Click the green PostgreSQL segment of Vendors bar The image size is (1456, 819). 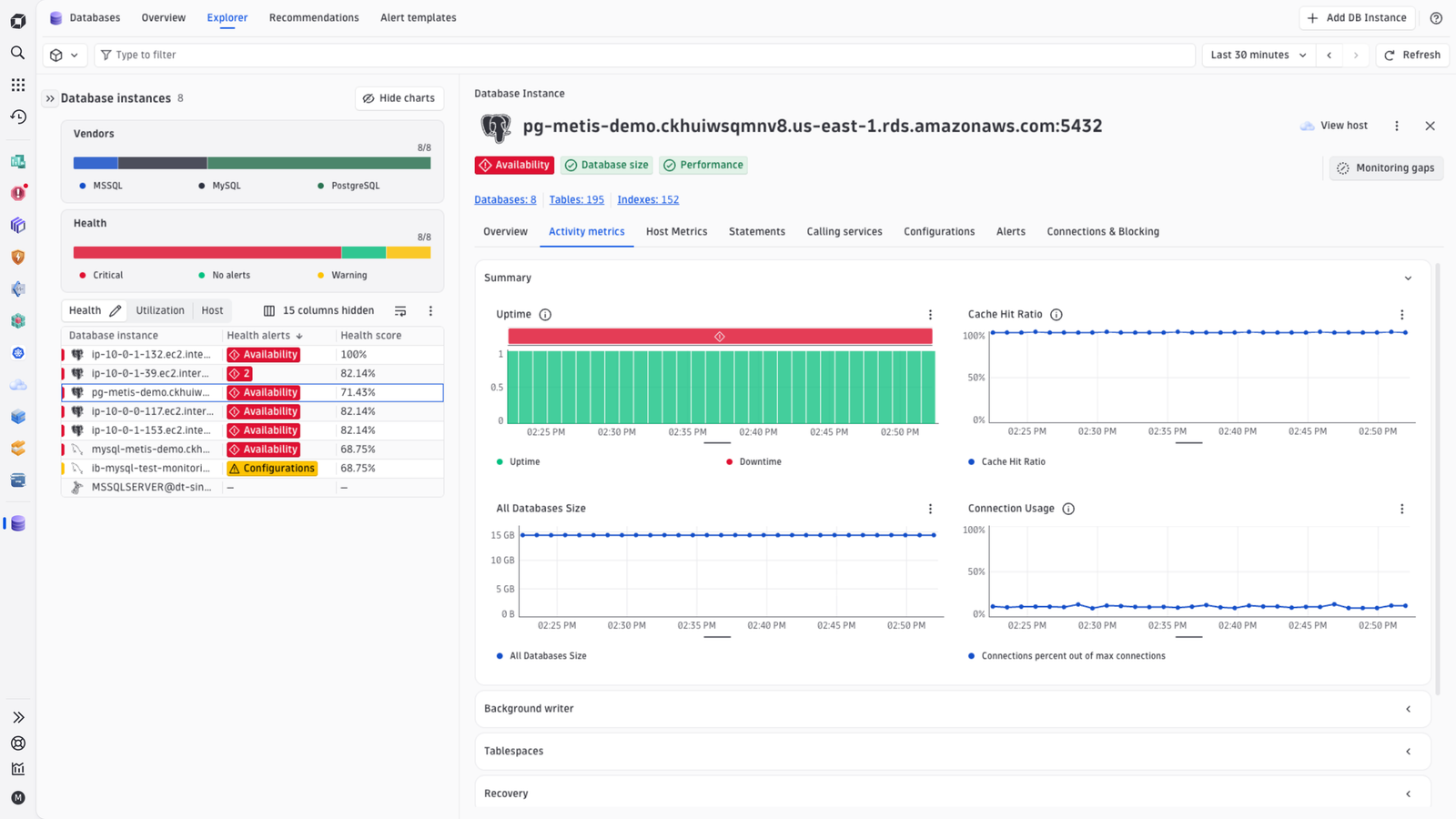(x=318, y=164)
